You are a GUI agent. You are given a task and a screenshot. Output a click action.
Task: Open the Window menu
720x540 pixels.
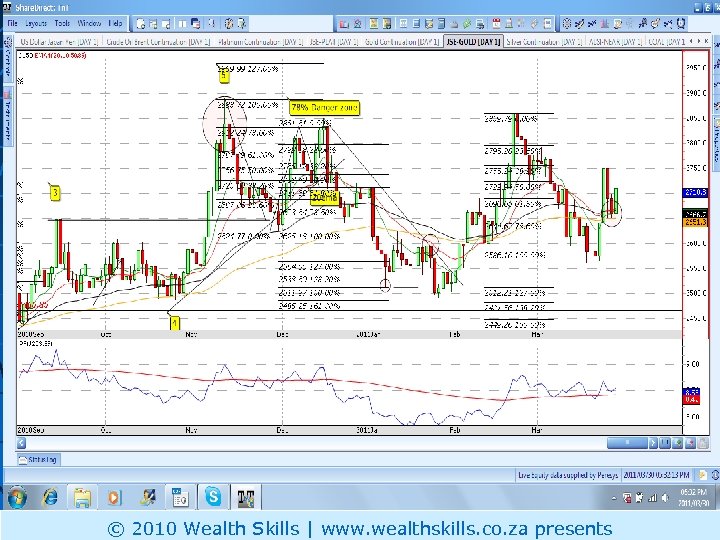click(89, 23)
